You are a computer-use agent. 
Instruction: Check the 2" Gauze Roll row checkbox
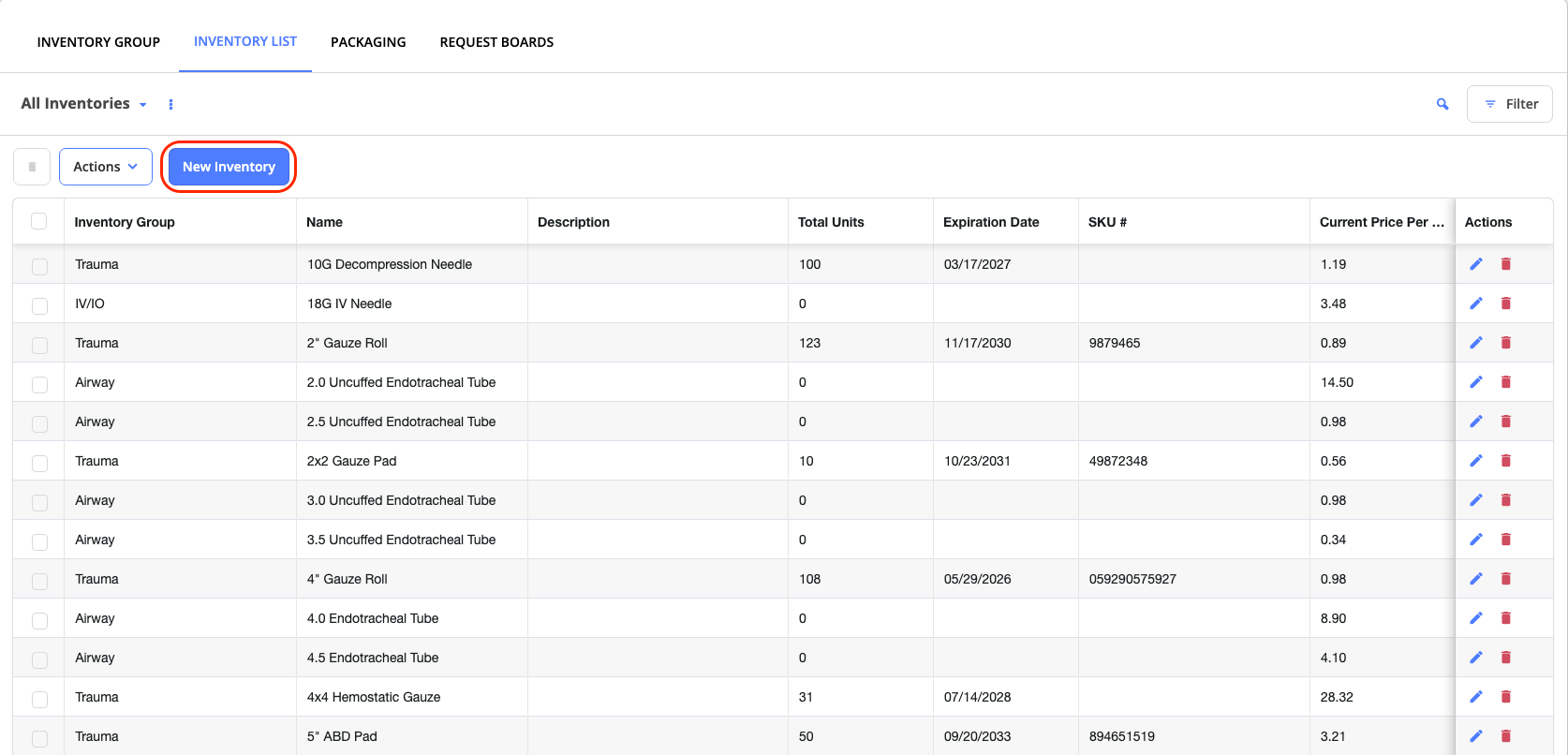pos(39,345)
